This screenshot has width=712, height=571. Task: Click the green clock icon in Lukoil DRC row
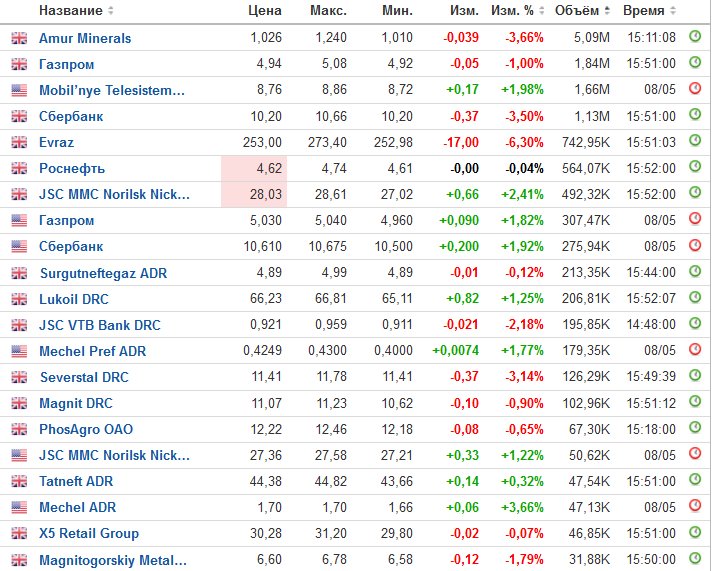pos(695,297)
